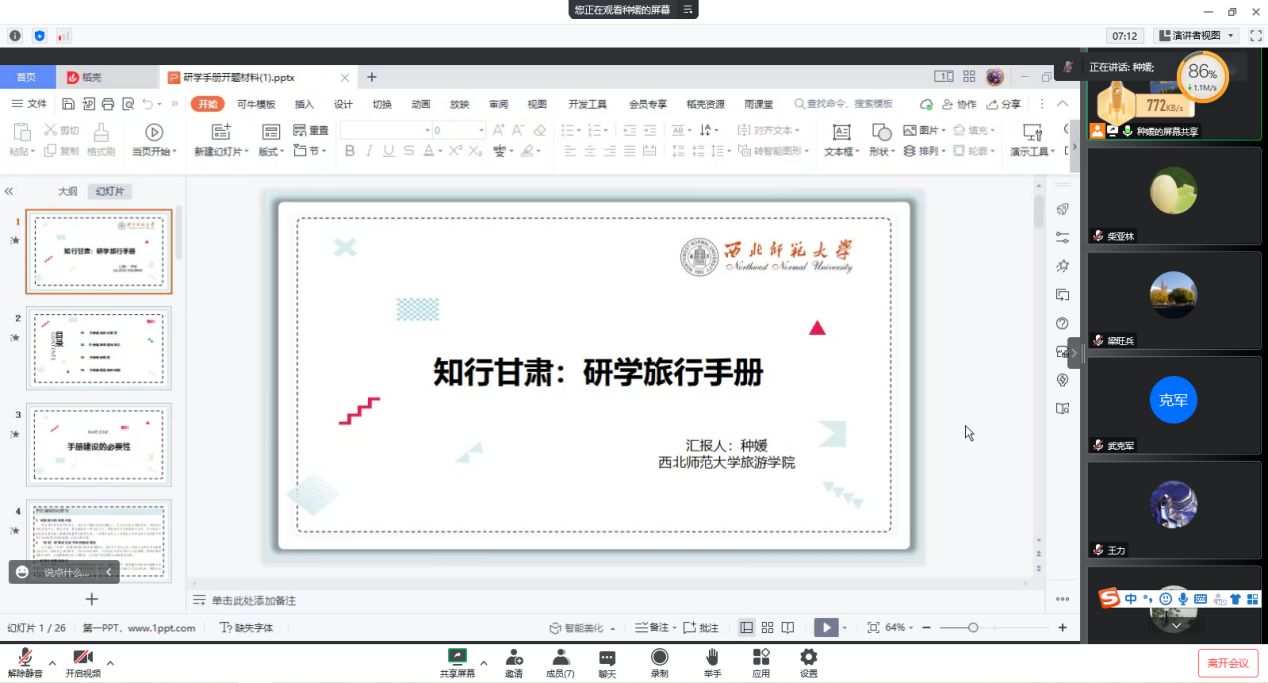The width and height of the screenshot is (1268, 683).
Task: Open the 聊天 chat icon
Action: pyautogui.click(x=607, y=657)
